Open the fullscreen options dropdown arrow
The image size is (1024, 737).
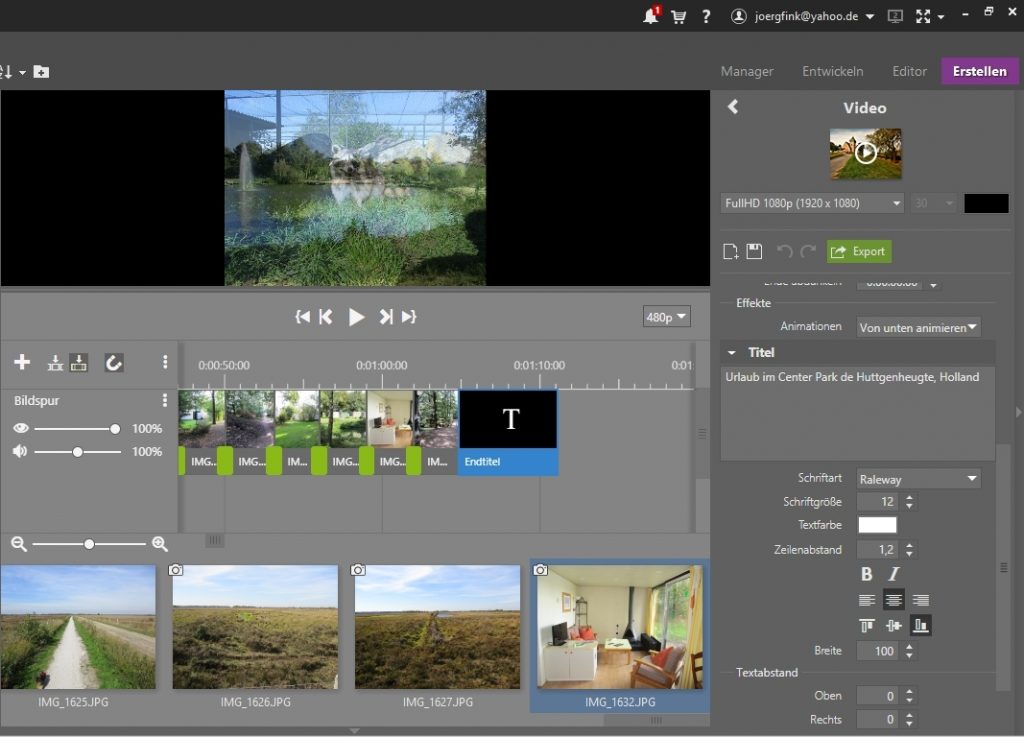point(940,17)
